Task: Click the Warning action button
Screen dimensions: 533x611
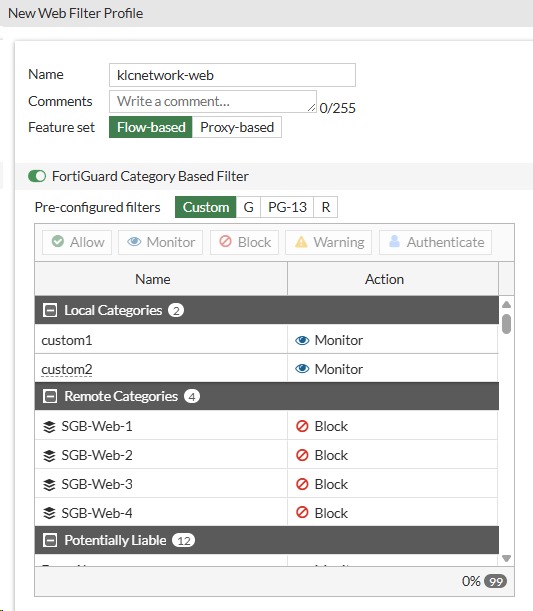Action: [328, 242]
